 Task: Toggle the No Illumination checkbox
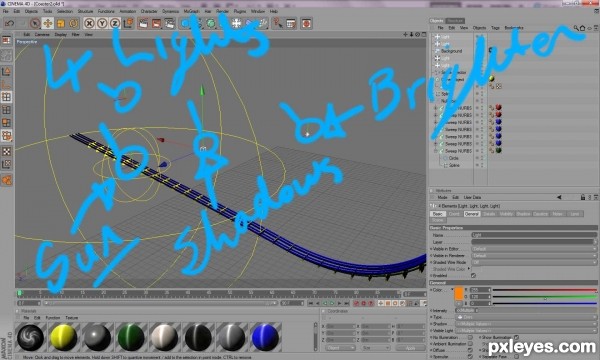[470, 337]
